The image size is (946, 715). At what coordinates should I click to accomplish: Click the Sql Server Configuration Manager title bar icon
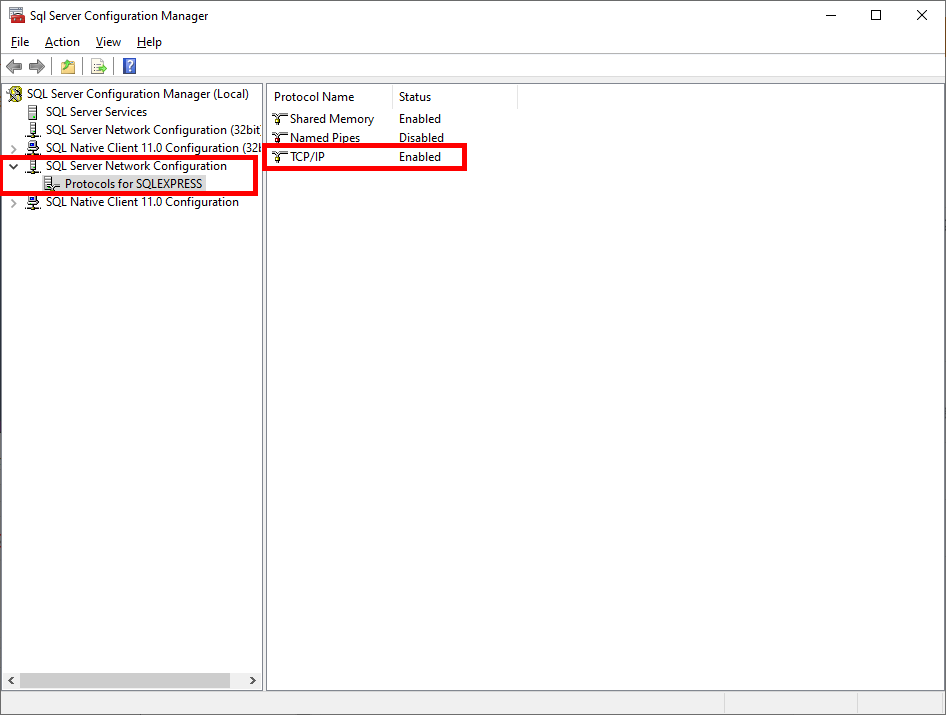point(16,16)
